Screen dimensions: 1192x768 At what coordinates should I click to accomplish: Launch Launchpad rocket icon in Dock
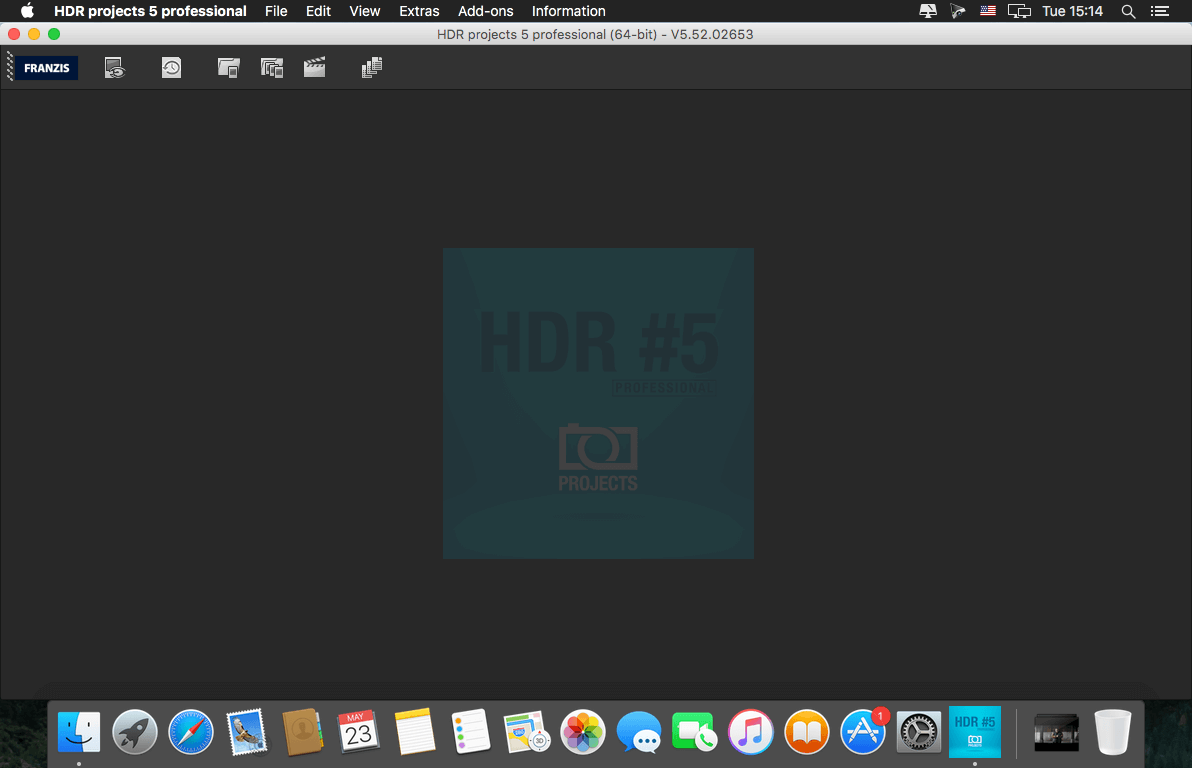(x=135, y=732)
